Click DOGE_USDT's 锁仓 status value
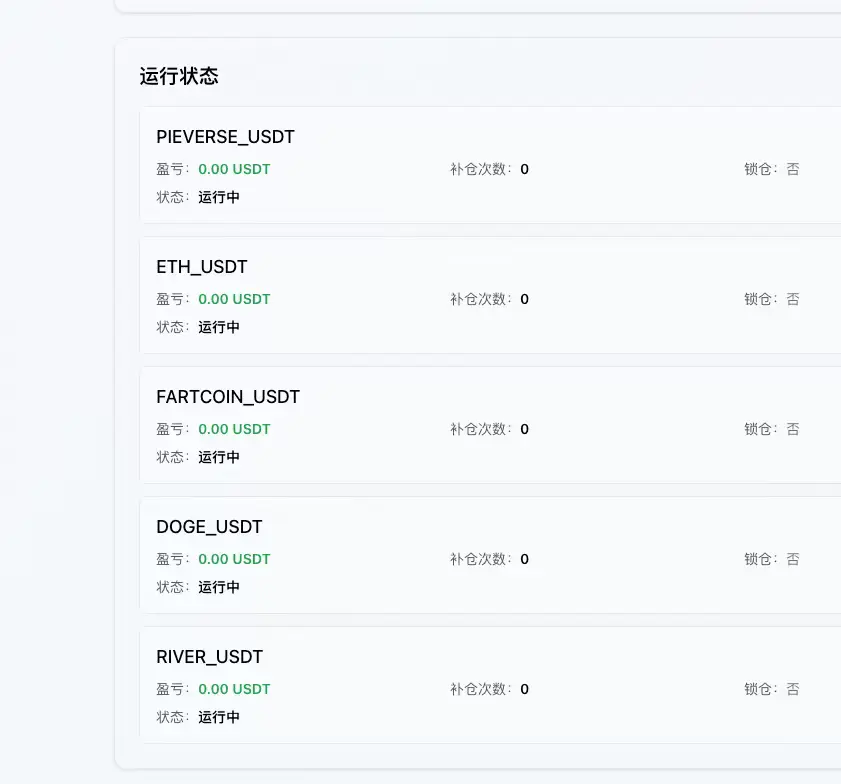The height and width of the screenshot is (784, 841). point(792,559)
